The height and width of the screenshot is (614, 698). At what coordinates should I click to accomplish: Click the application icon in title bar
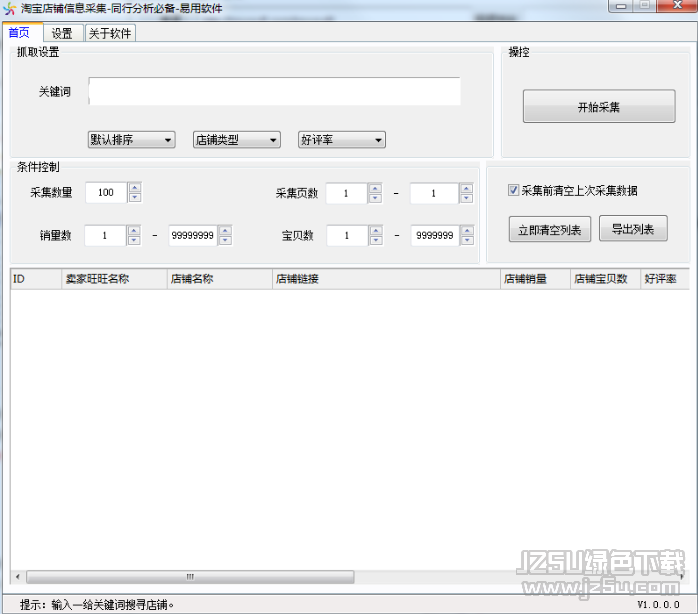pyautogui.click(x=10, y=8)
